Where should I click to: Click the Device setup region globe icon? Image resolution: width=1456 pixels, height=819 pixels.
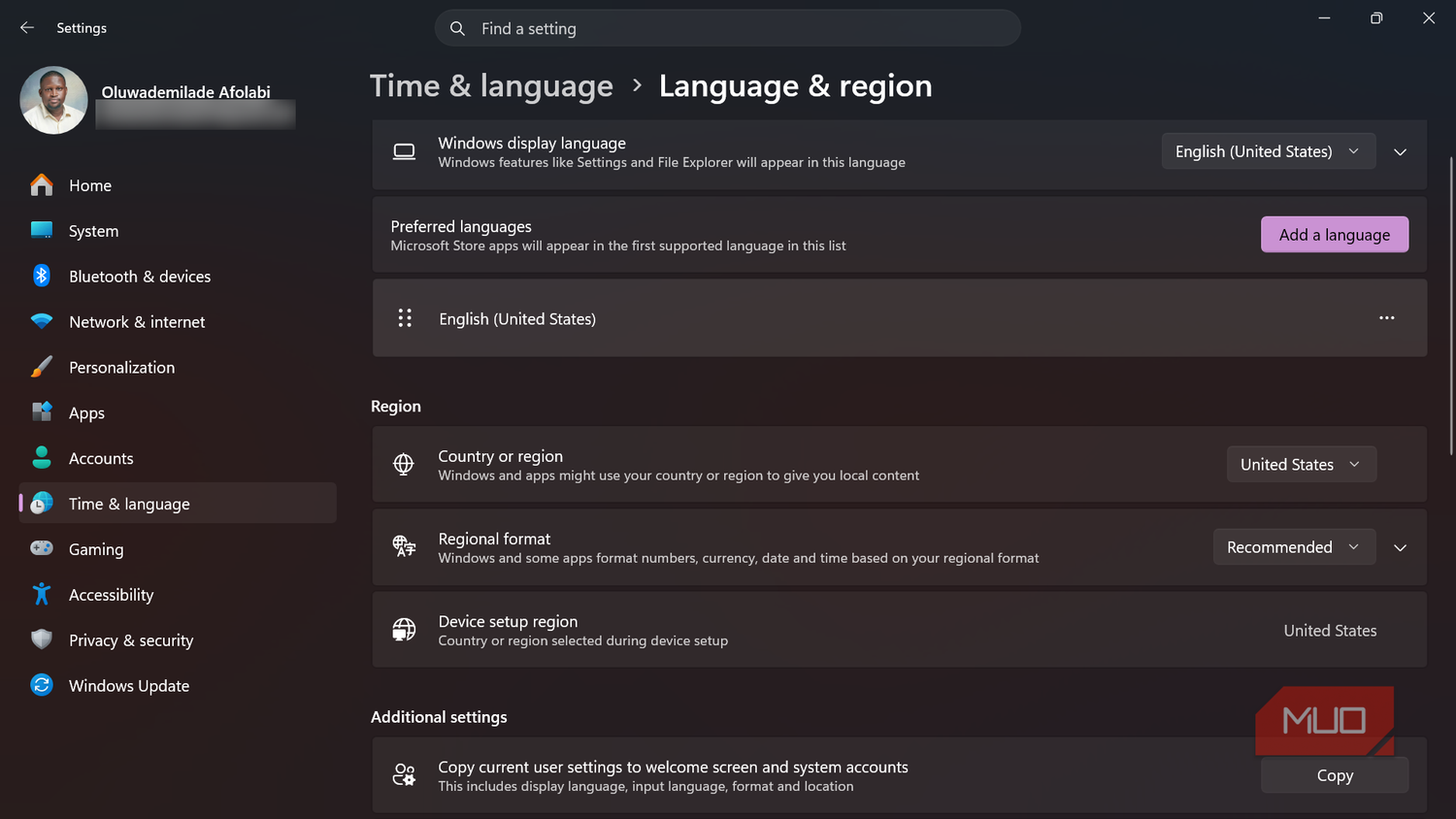tap(404, 630)
